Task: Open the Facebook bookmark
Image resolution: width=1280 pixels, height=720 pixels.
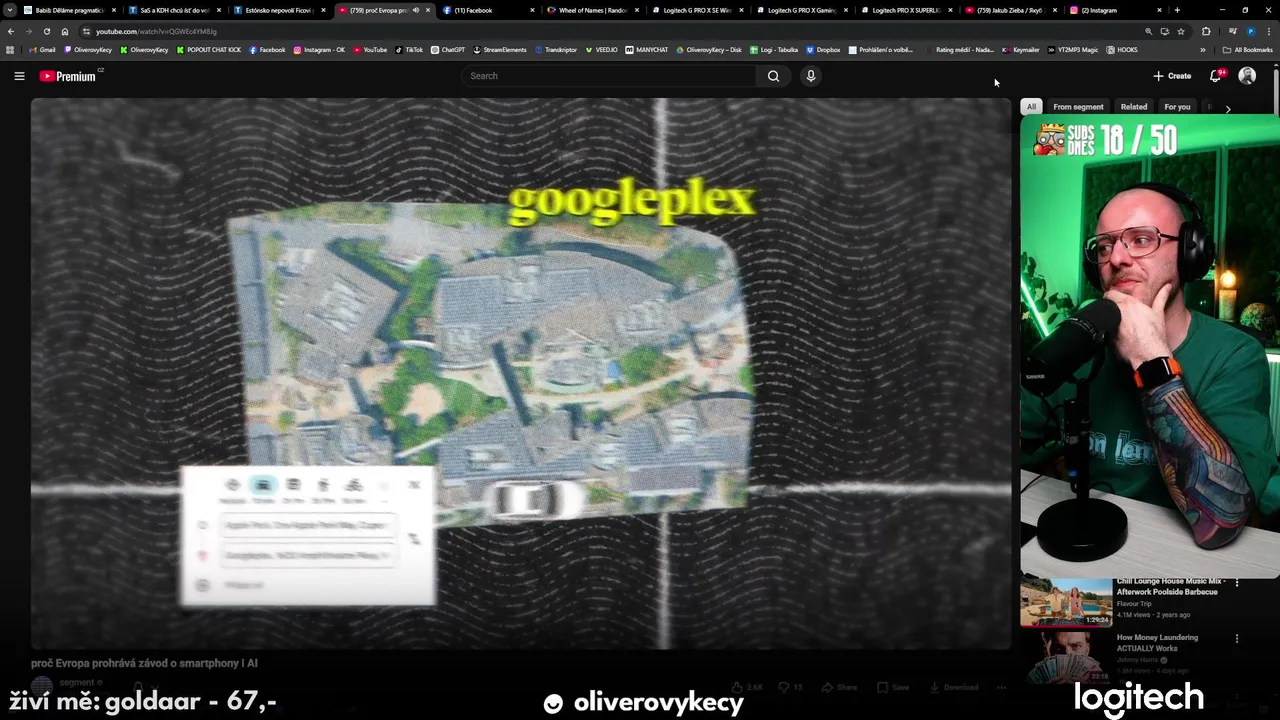Action: tap(267, 50)
